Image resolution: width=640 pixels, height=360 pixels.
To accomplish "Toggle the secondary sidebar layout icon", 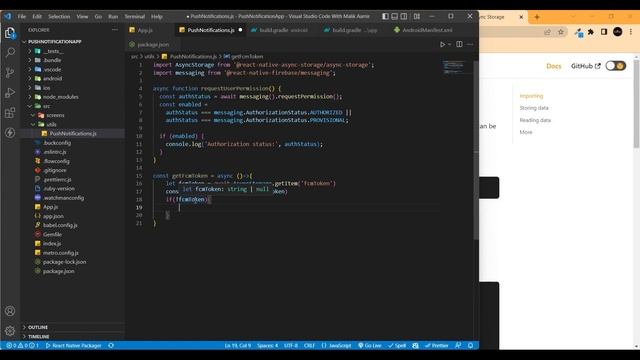I will pyautogui.click(x=404, y=16).
